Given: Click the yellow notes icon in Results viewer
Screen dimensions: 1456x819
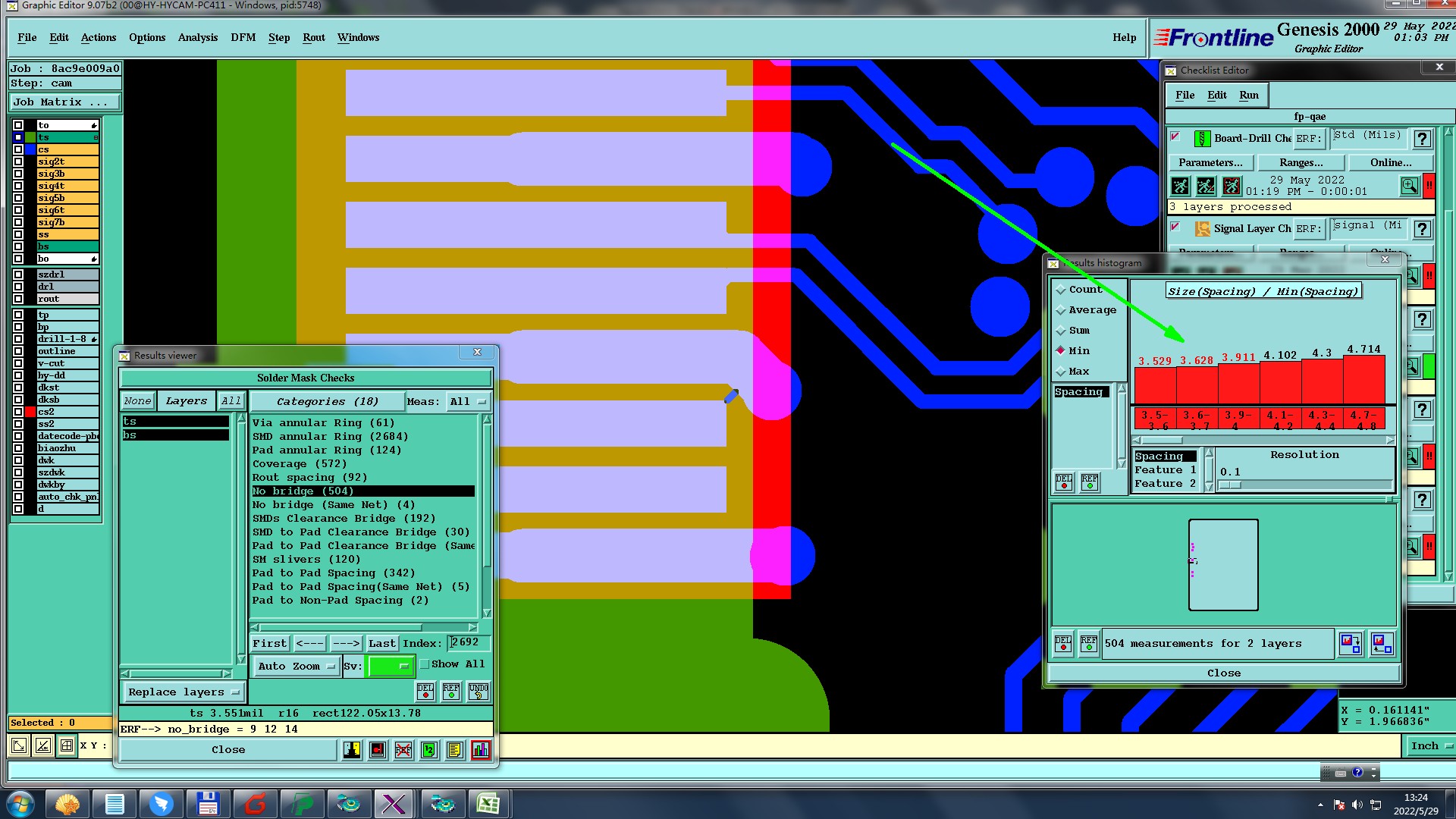Looking at the screenshot, I should click(x=454, y=750).
